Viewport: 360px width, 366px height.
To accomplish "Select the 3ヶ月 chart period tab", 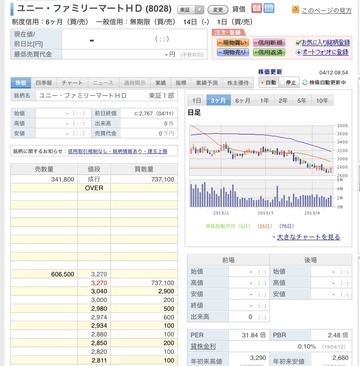I will coord(218,100).
